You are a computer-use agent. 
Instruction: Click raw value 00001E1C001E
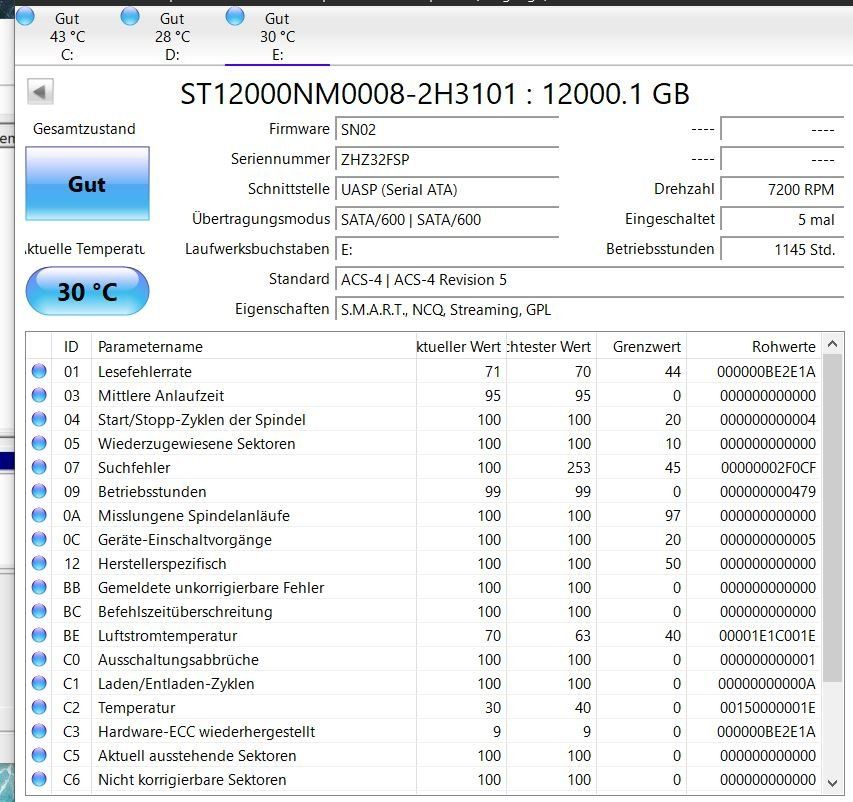(x=767, y=636)
